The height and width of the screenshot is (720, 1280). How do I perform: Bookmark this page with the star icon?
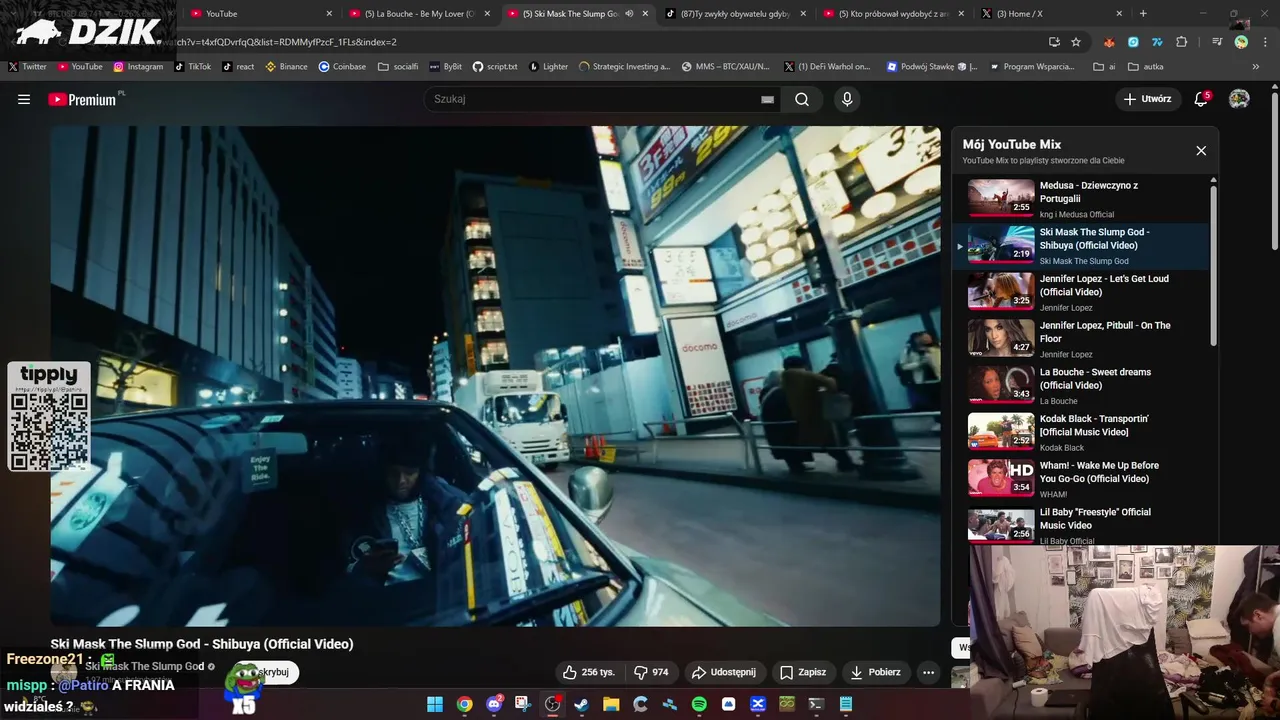click(x=1076, y=42)
